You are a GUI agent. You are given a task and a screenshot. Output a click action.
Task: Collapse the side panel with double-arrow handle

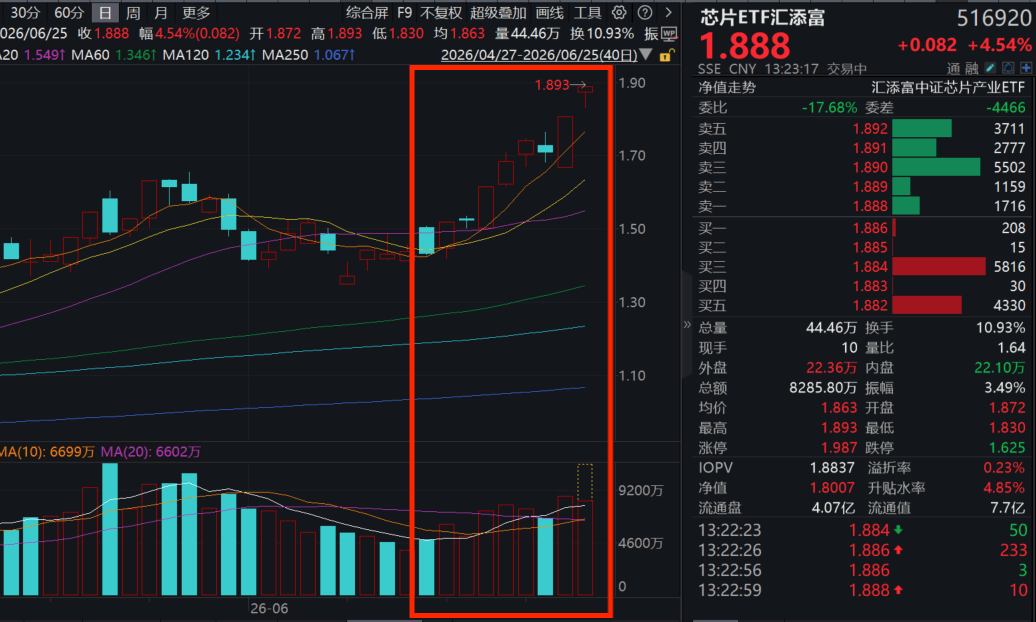(686, 325)
